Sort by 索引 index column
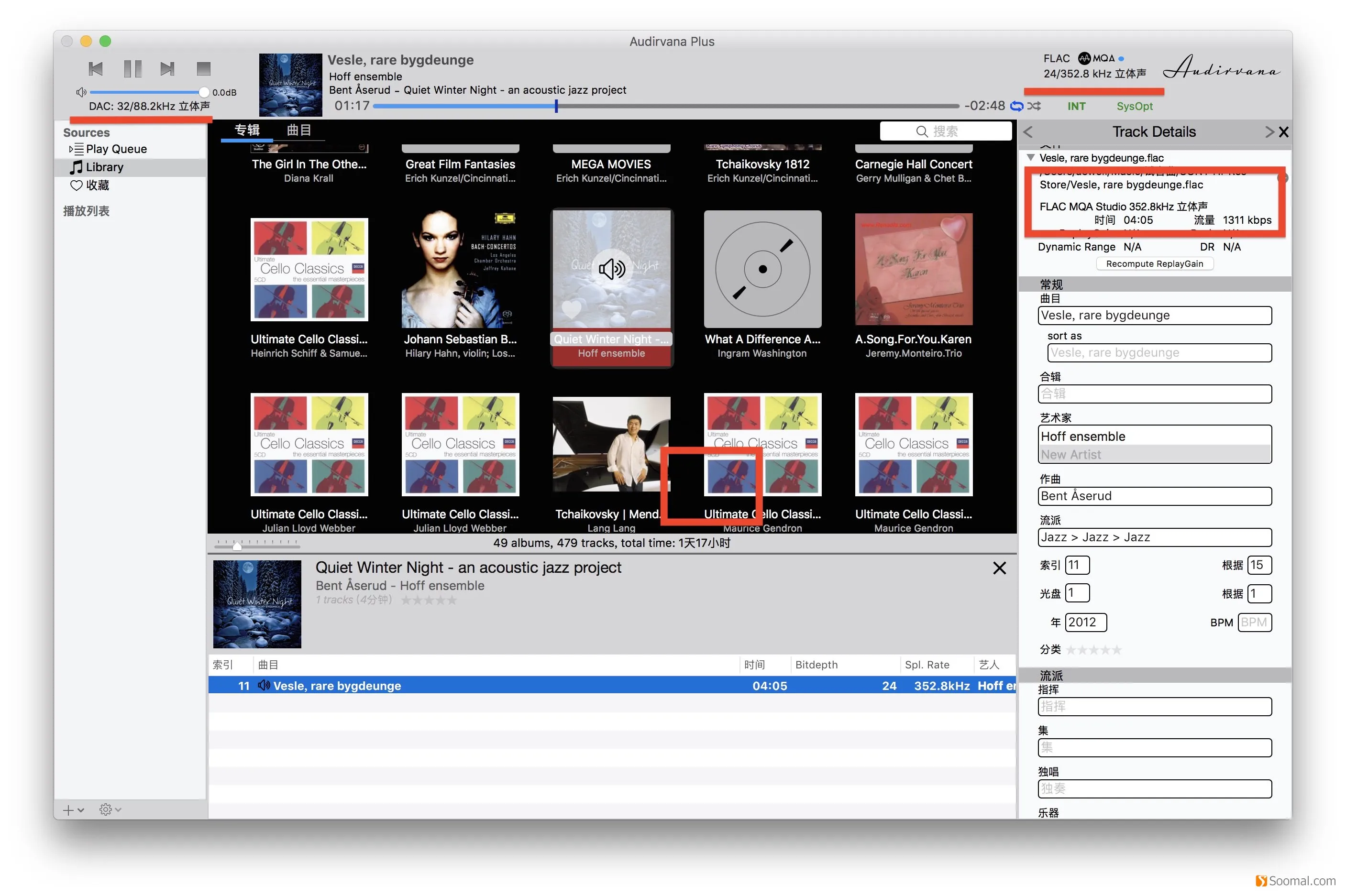This screenshot has height=896, width=1346. coord(230,665)
